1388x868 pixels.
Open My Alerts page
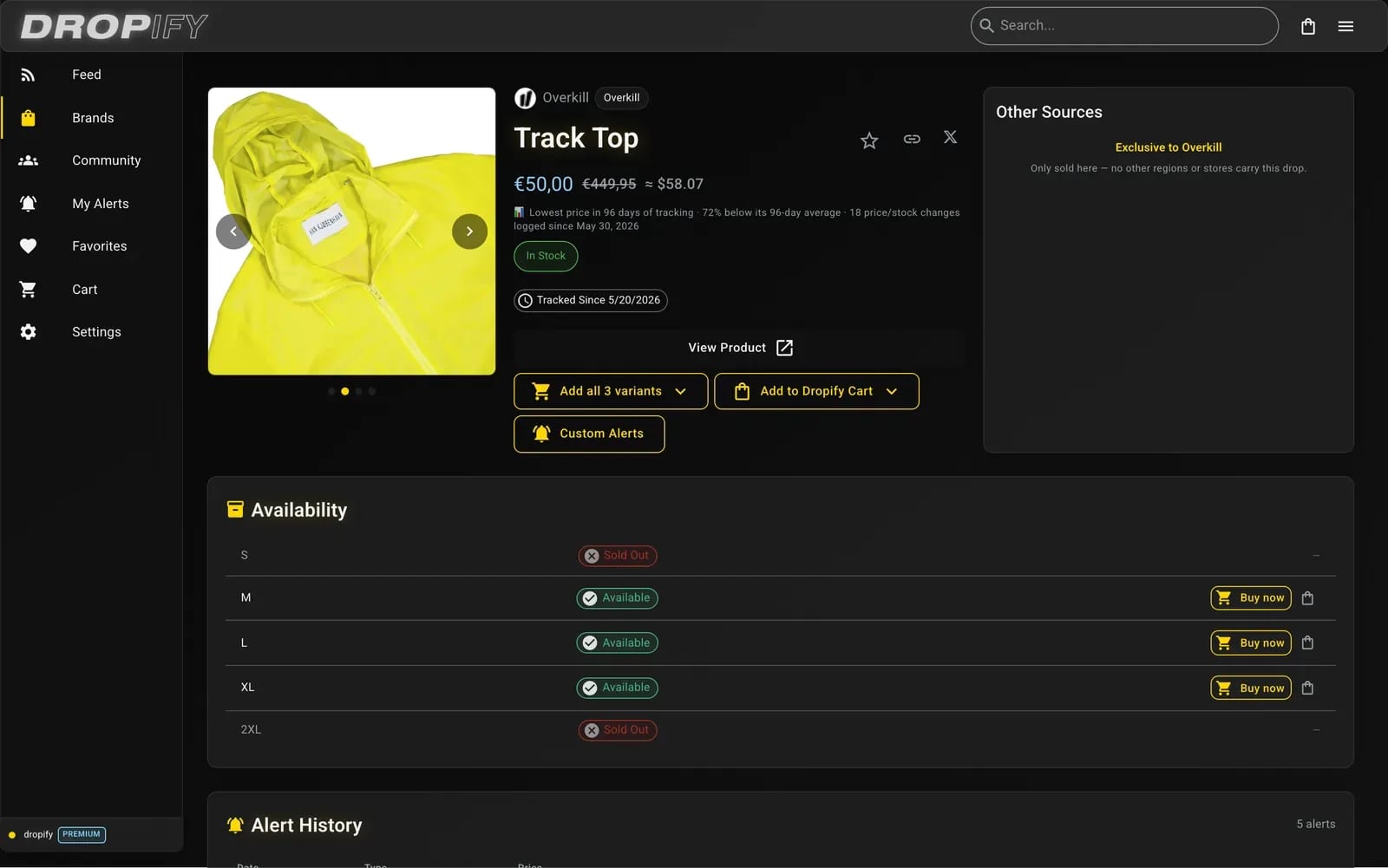91,204
